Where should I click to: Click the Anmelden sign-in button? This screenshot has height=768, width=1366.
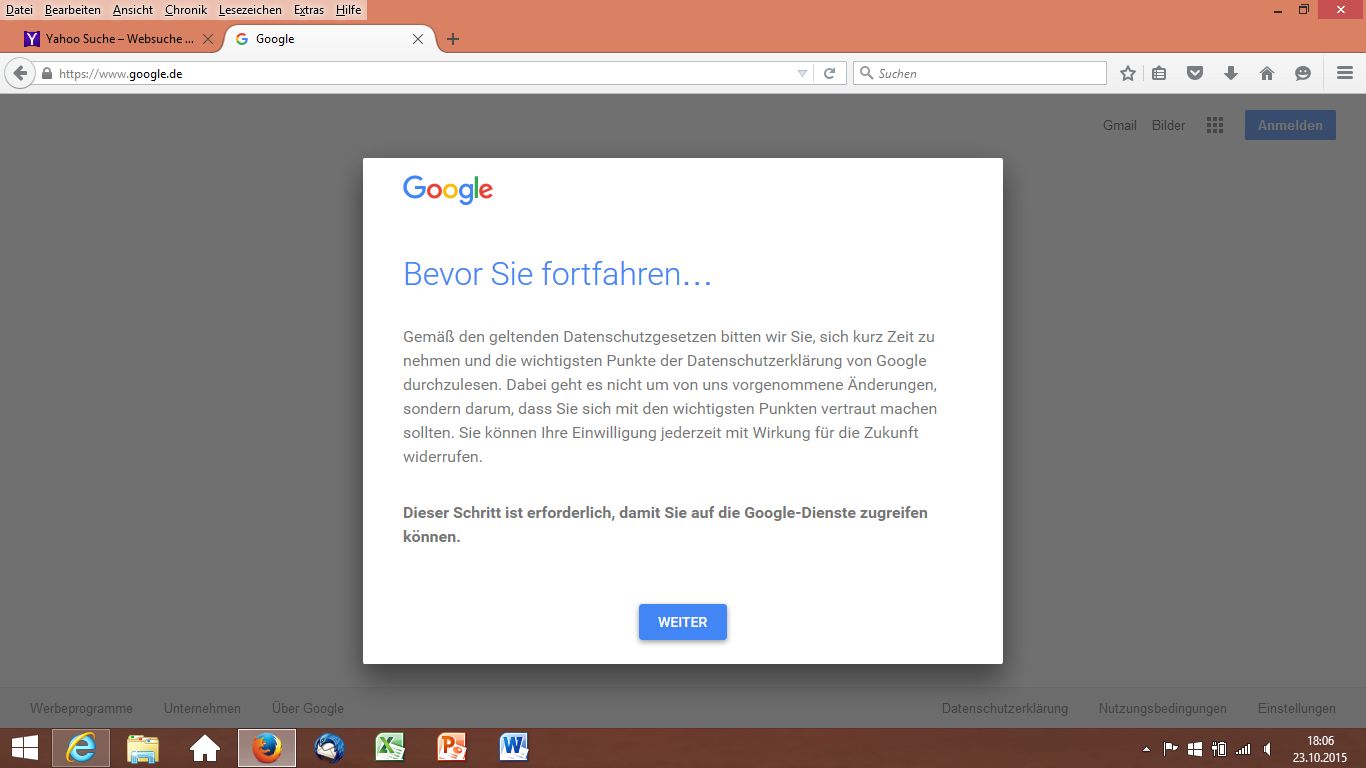1290,125
